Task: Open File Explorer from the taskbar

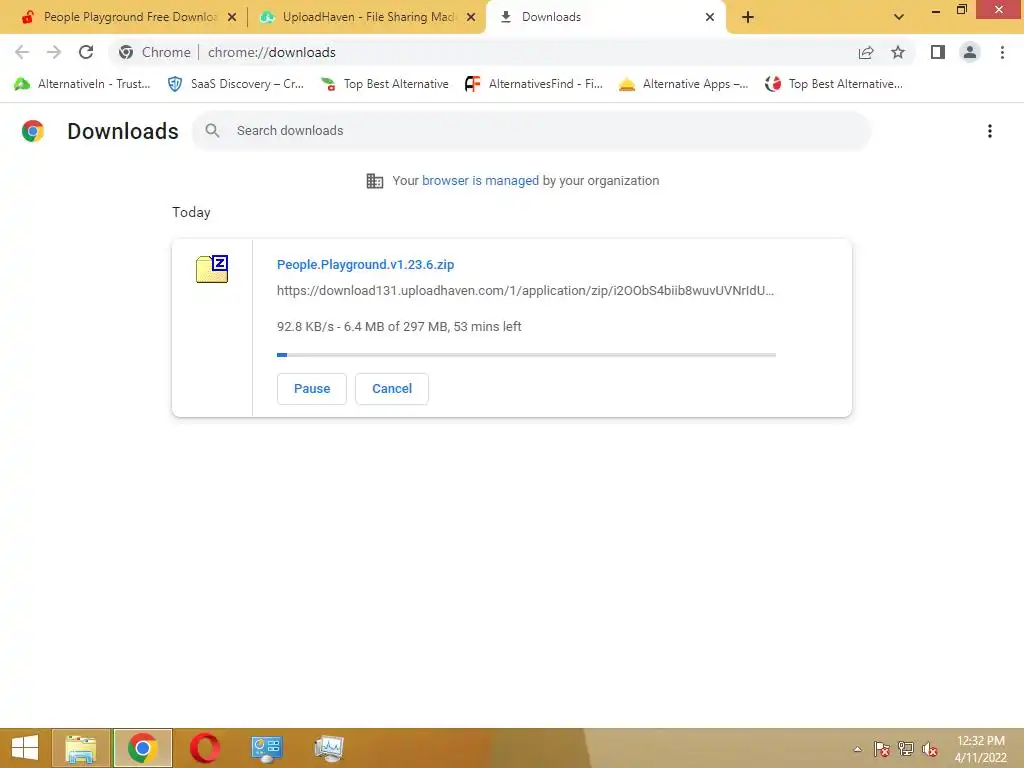Action: click(x=81, y=748)
